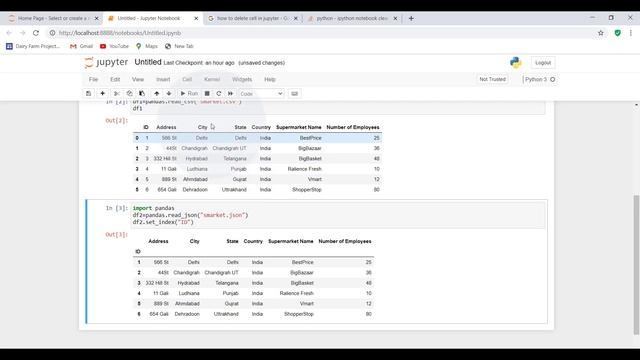The width and height of the screenshot is (640, 360).
Task: Open the File menu
Action: click(x=93, y=79)
